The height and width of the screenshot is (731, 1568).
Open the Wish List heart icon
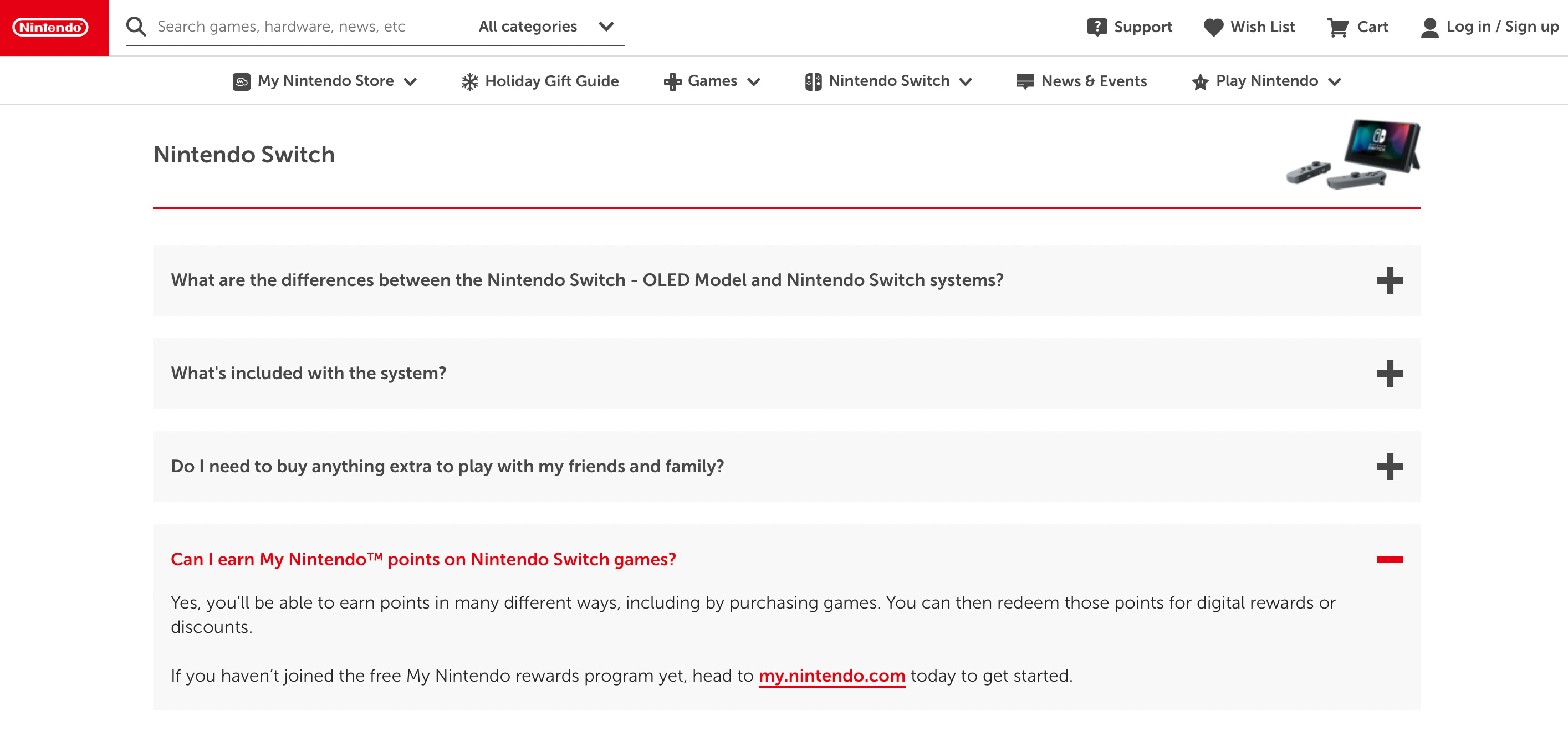pos(1214,27)
